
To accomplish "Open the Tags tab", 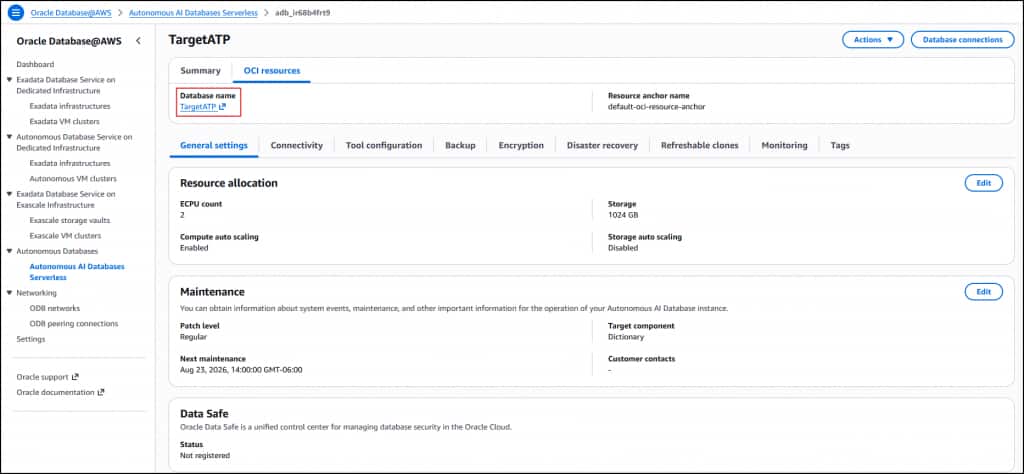I will pyautogui.click(x=840, y=146).
